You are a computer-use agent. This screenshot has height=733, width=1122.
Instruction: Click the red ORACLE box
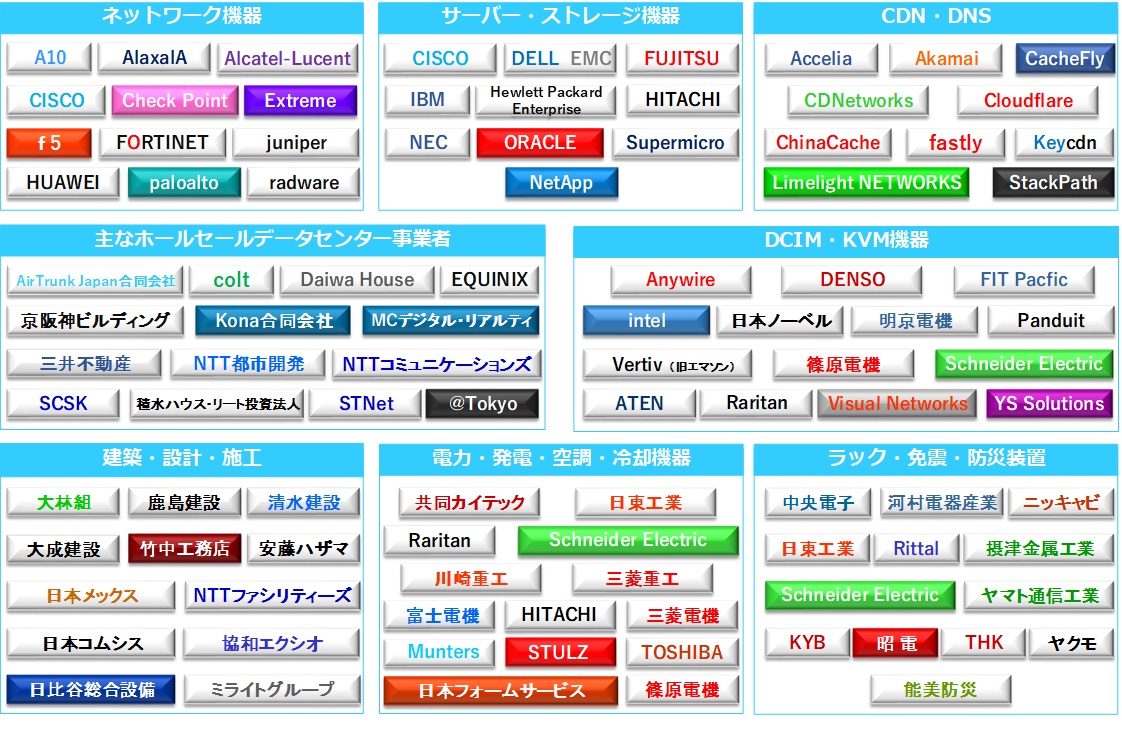click(540, 143)
